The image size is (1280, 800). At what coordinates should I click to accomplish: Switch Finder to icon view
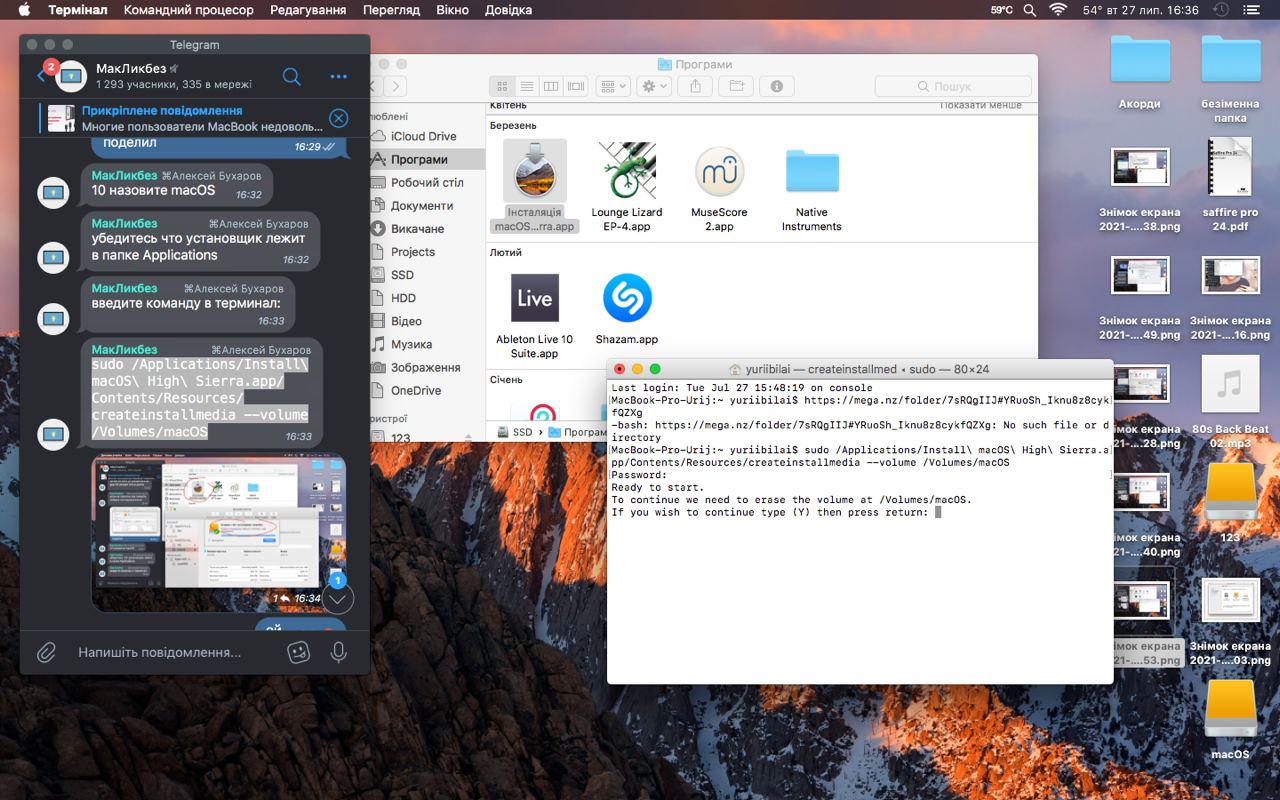click(502, 86)
